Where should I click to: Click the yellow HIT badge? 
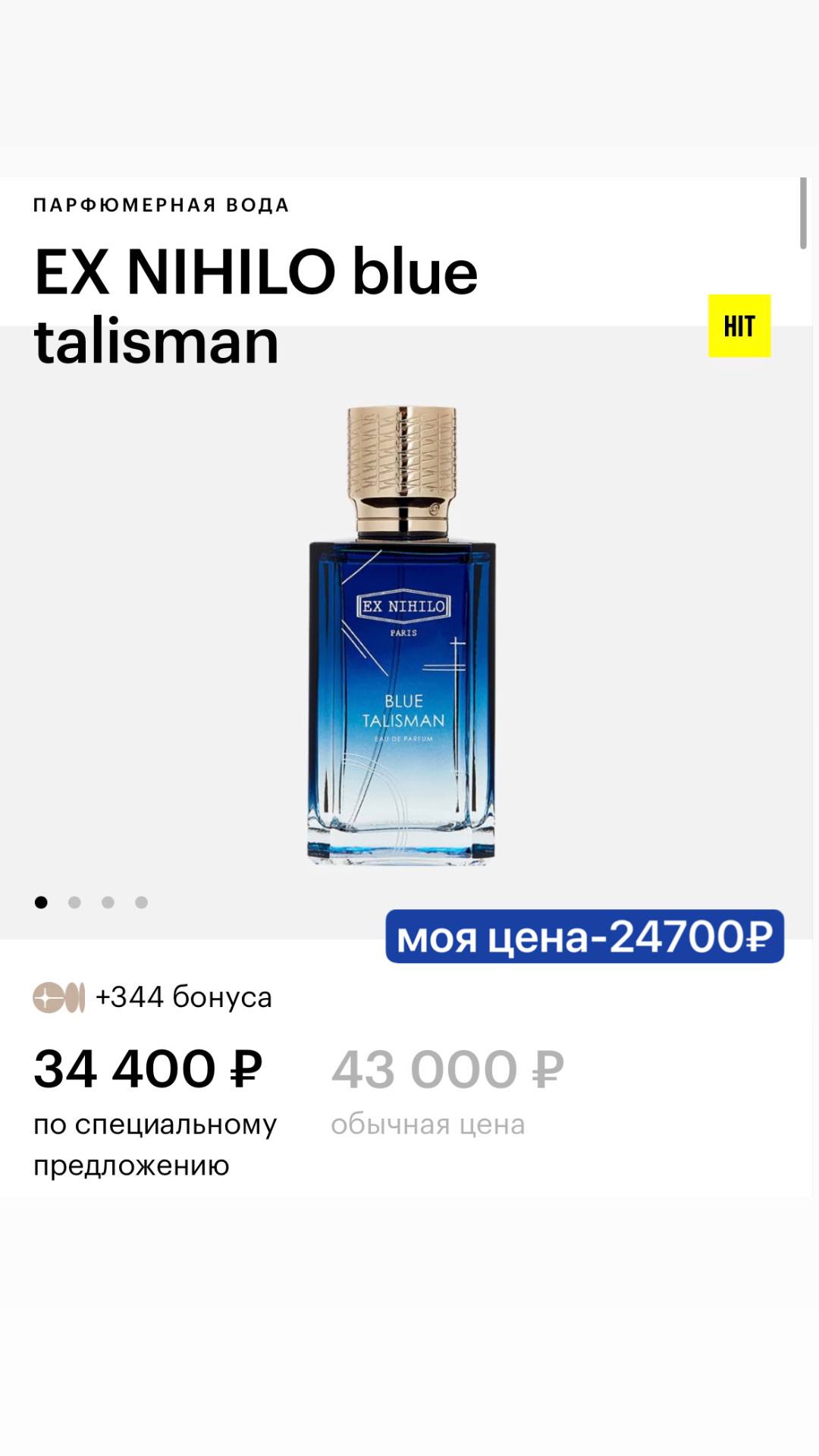click(739, 325)
